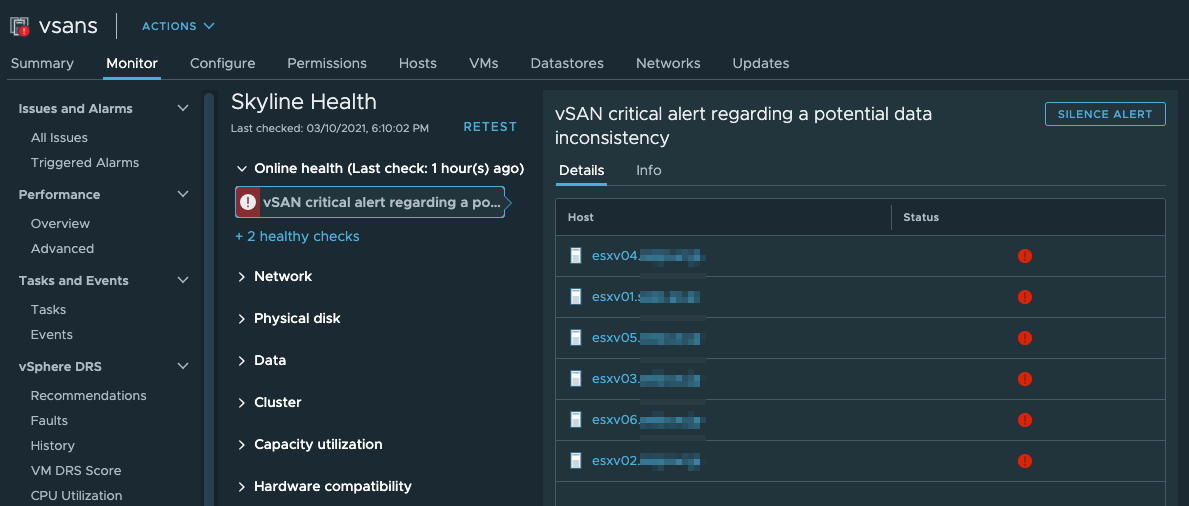Click the Retest link

[490, 127]
